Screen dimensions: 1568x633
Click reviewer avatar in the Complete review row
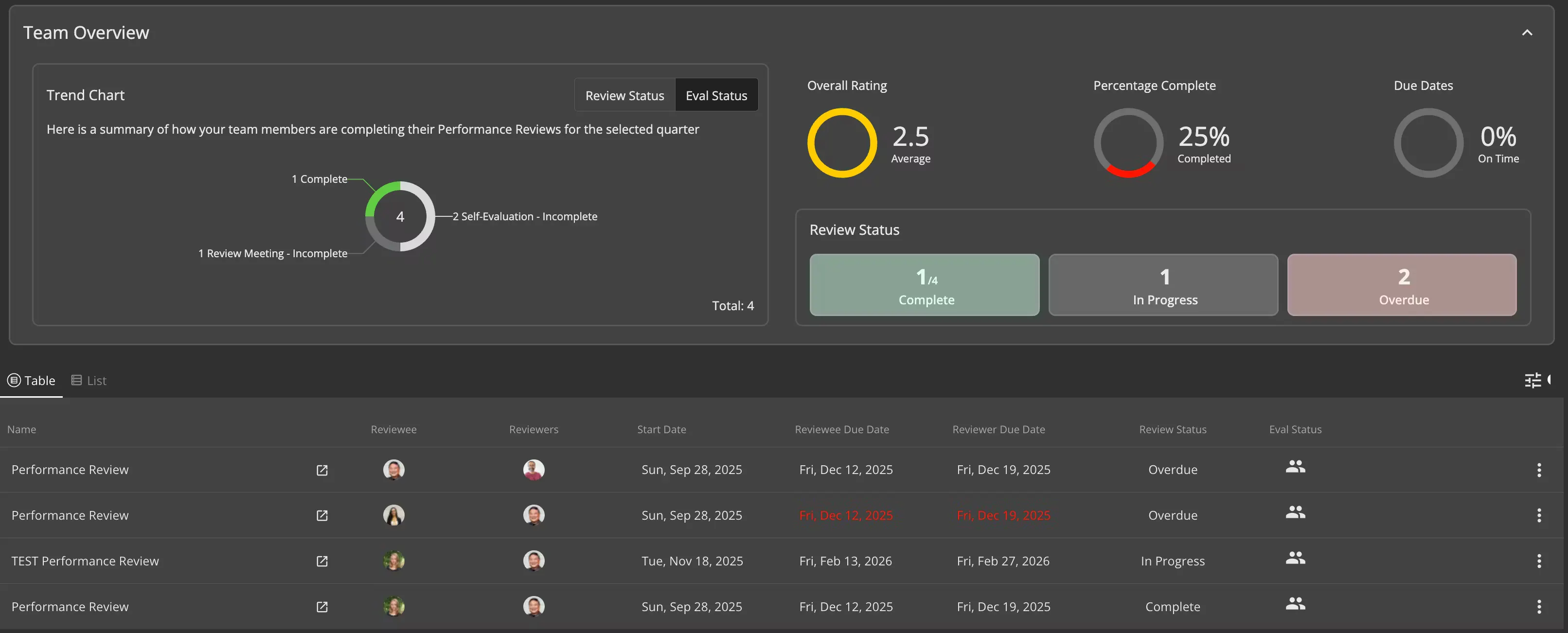(x=534, y=607)
